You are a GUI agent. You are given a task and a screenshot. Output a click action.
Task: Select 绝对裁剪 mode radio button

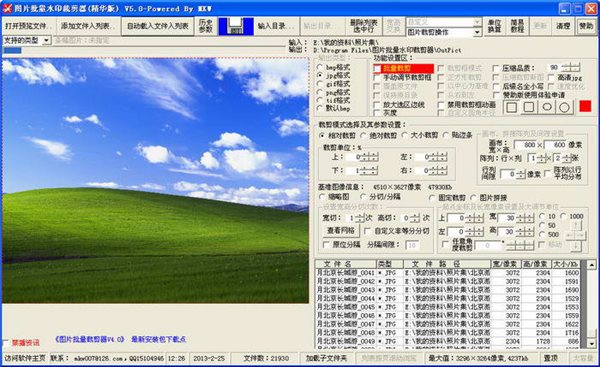(x=364, y=135)
